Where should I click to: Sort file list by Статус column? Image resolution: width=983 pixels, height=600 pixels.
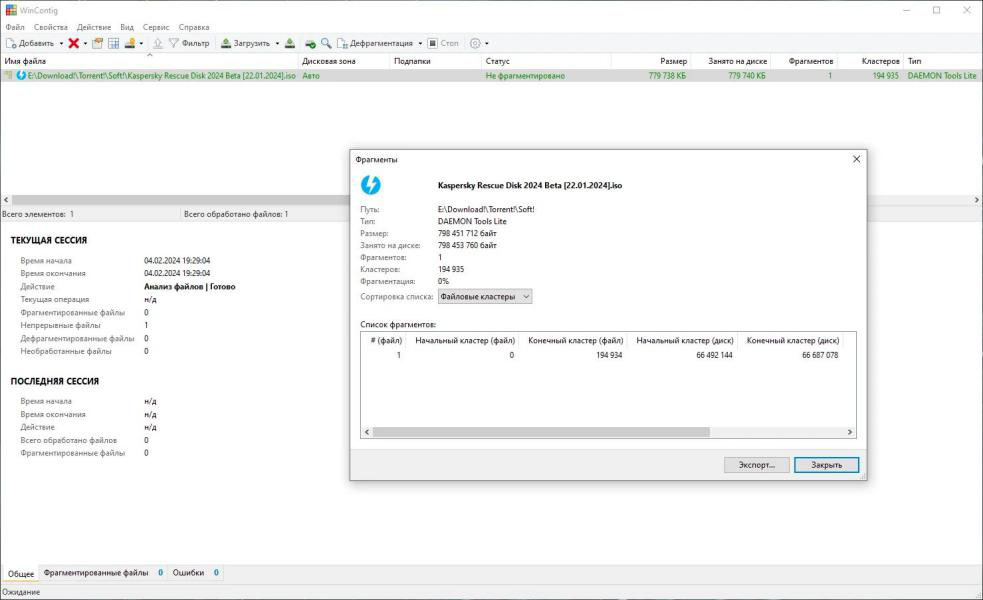pos(546,61)
